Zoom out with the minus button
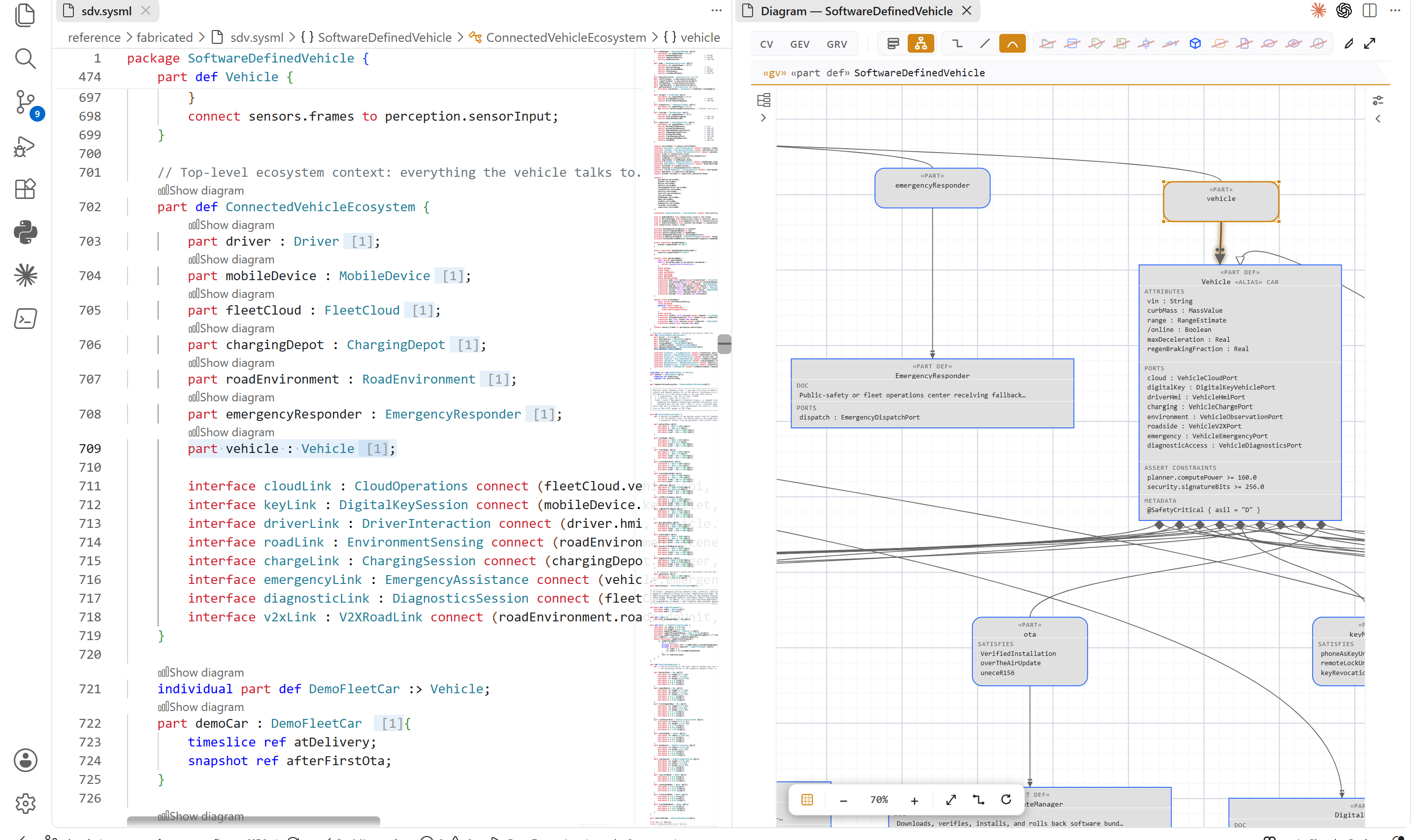Screen dimensions: 1412x840 click(844, 801)
